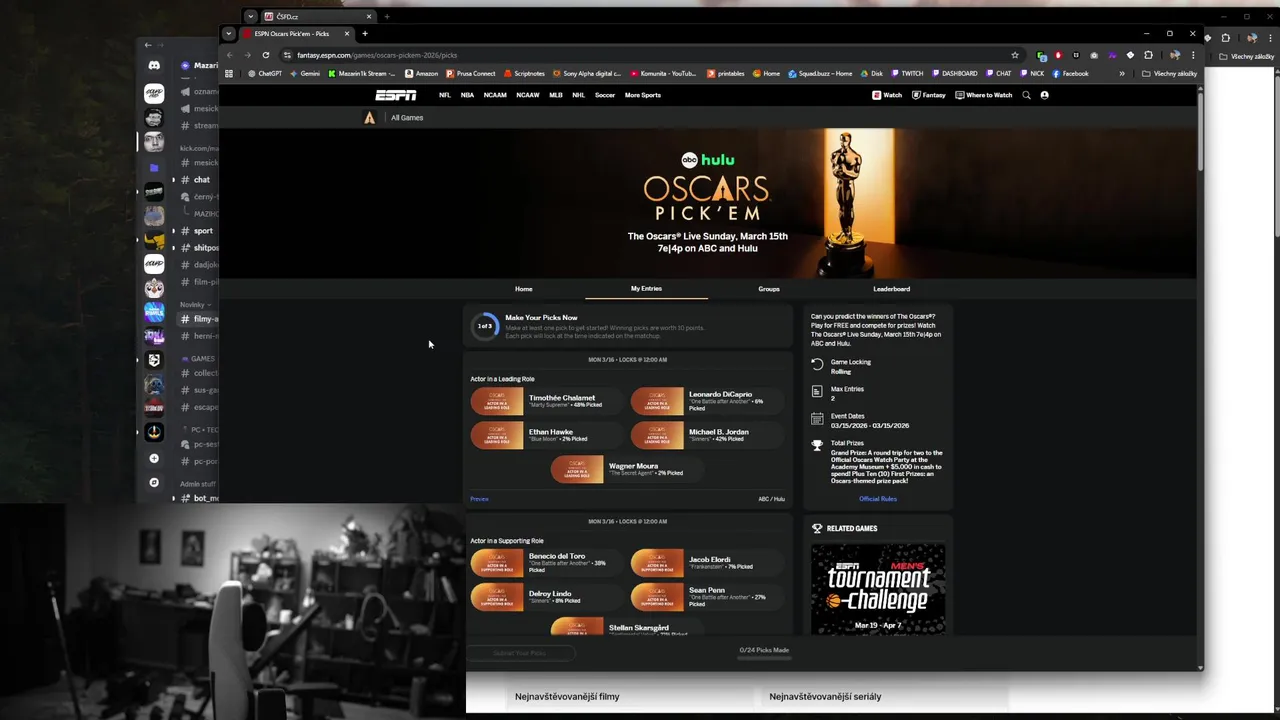Bookmark this page with the star icon
The width and height of the screenshot is (1280, 720).
pyautogui.click(x=1015, y=55)
